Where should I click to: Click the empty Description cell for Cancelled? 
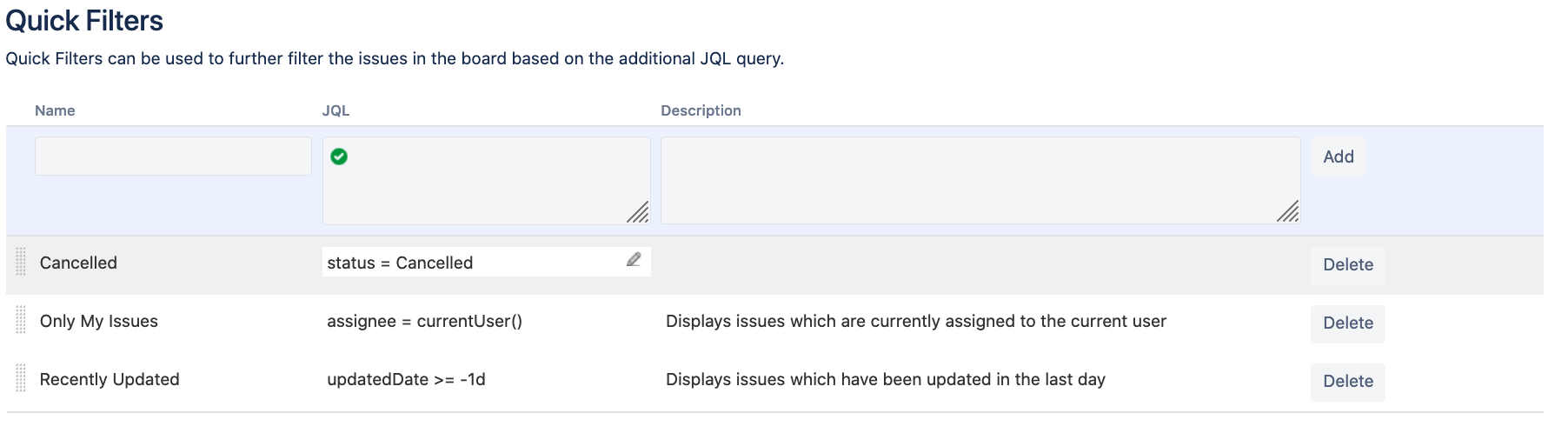coord(980,263)
